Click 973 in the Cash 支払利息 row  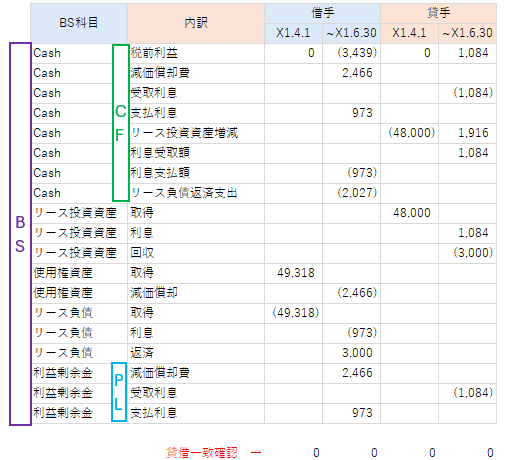[351, 113]
